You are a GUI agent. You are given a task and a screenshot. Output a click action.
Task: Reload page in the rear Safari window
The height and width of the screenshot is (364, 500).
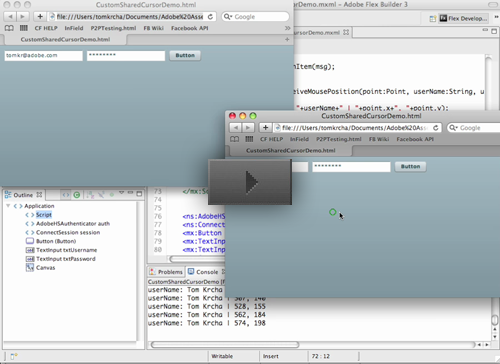pyautogui.click(x=210, y=17)
